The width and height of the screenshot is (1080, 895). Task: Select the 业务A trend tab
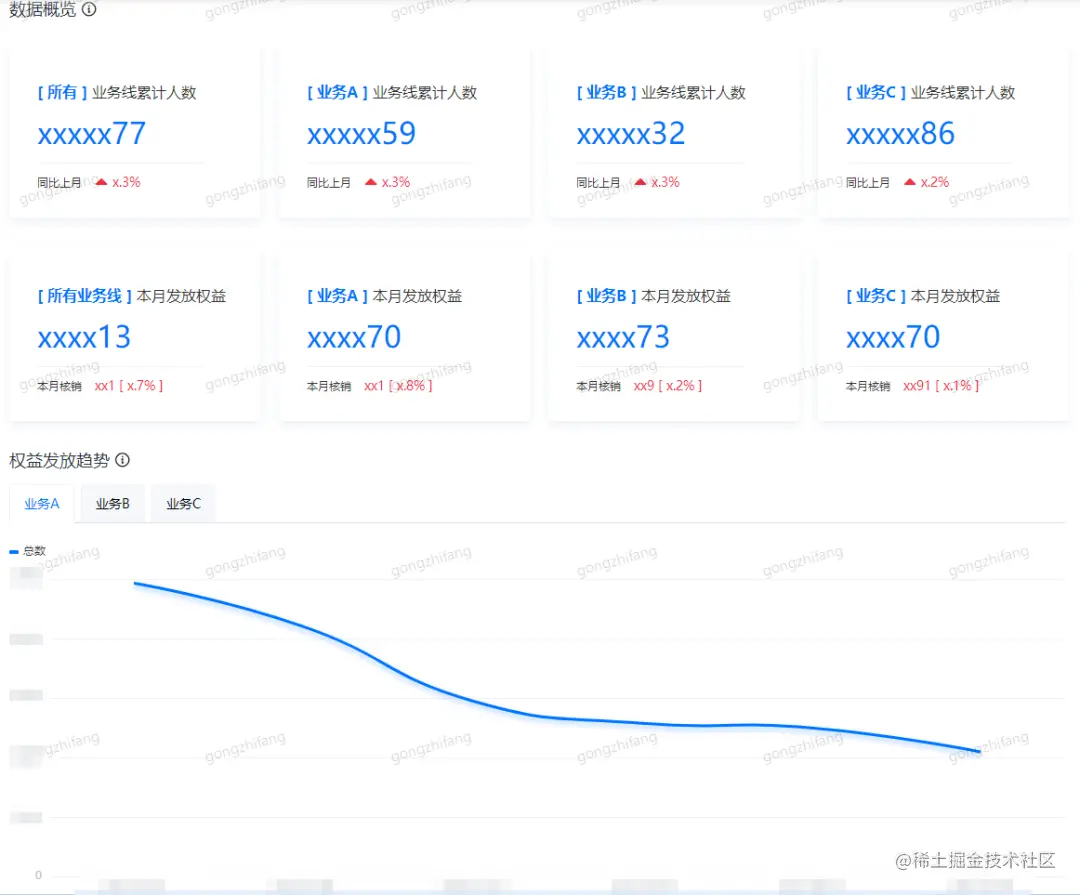click(41, 504)
